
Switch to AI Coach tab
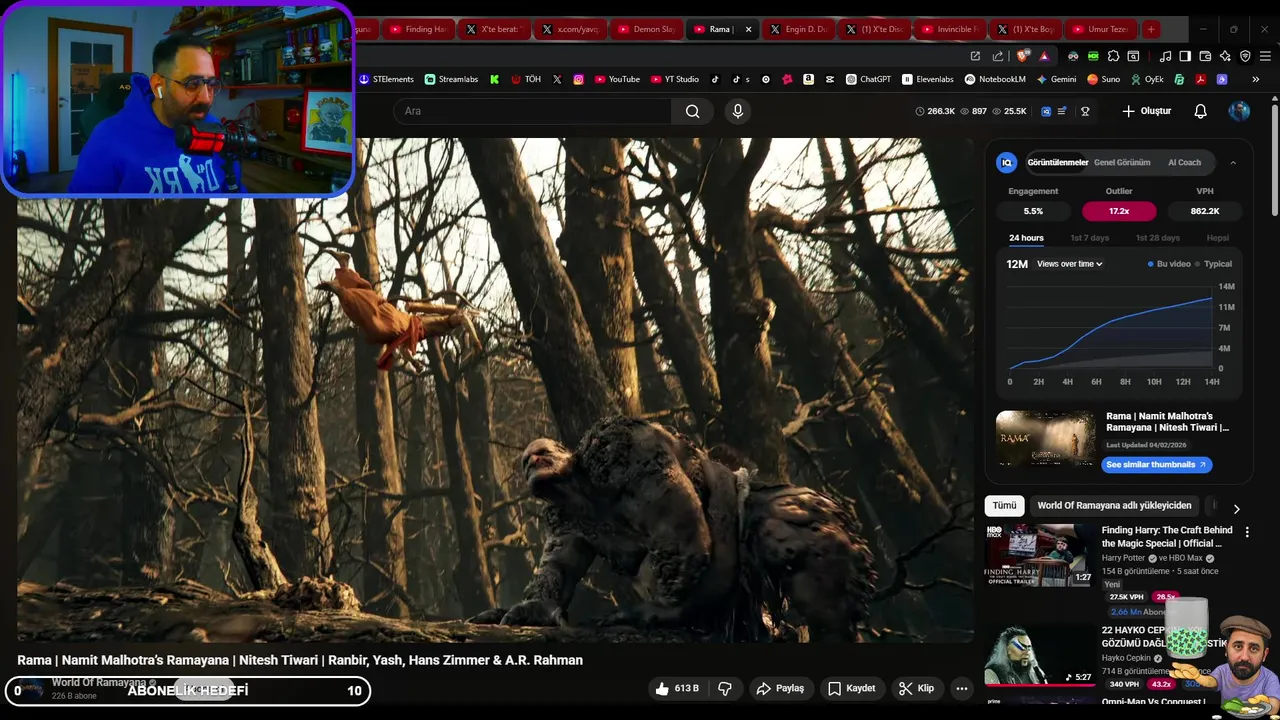click(x=1184, y=162)
